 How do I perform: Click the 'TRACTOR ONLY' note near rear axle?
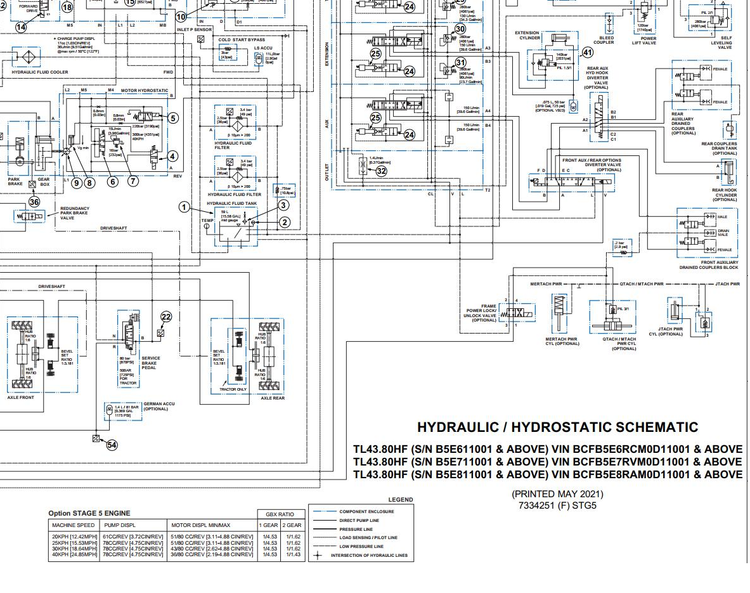(233, 389)
